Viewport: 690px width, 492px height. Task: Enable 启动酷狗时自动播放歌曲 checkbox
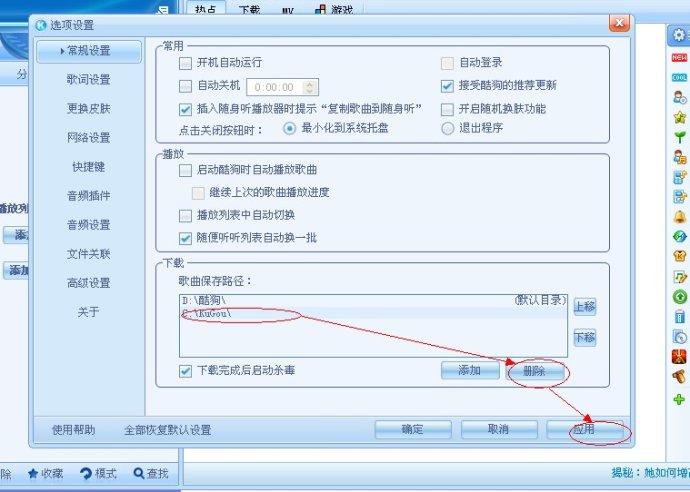(185, 170)
